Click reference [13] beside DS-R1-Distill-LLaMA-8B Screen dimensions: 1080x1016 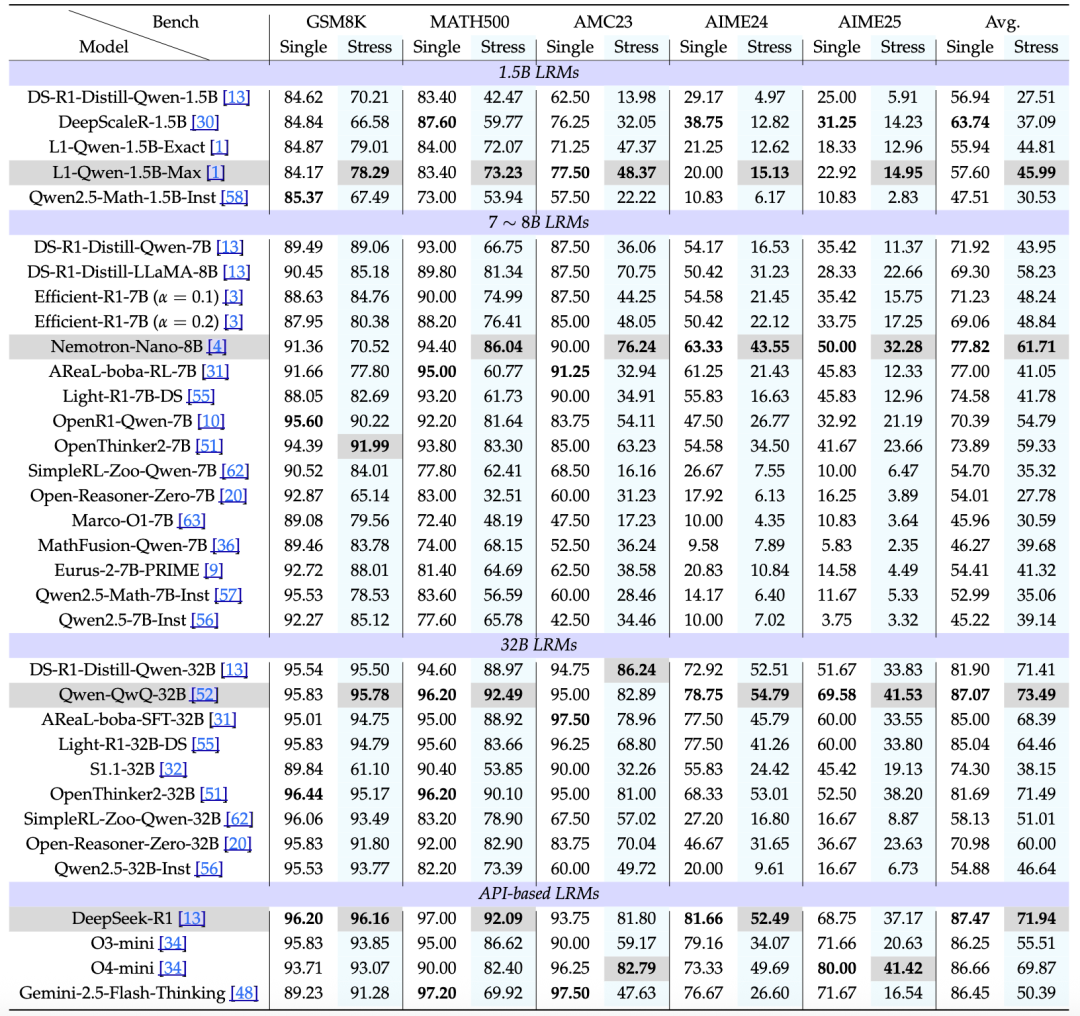point(236,271)
